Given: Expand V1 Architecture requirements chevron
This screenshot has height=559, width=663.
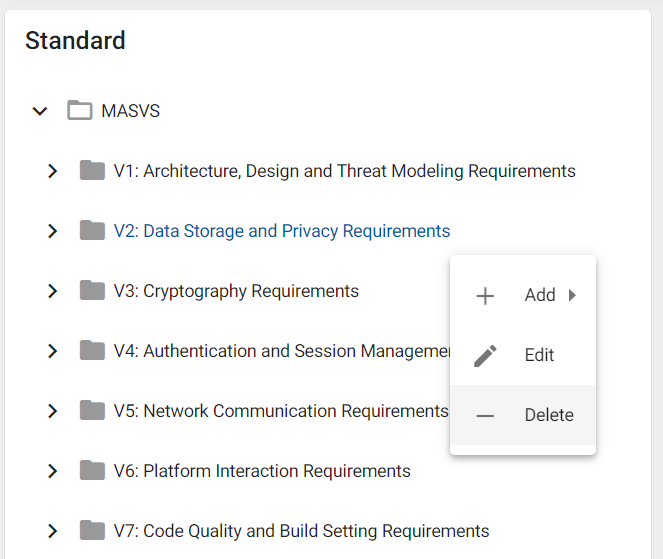Looking at the screenshot, I should click(x=52, y=171).
